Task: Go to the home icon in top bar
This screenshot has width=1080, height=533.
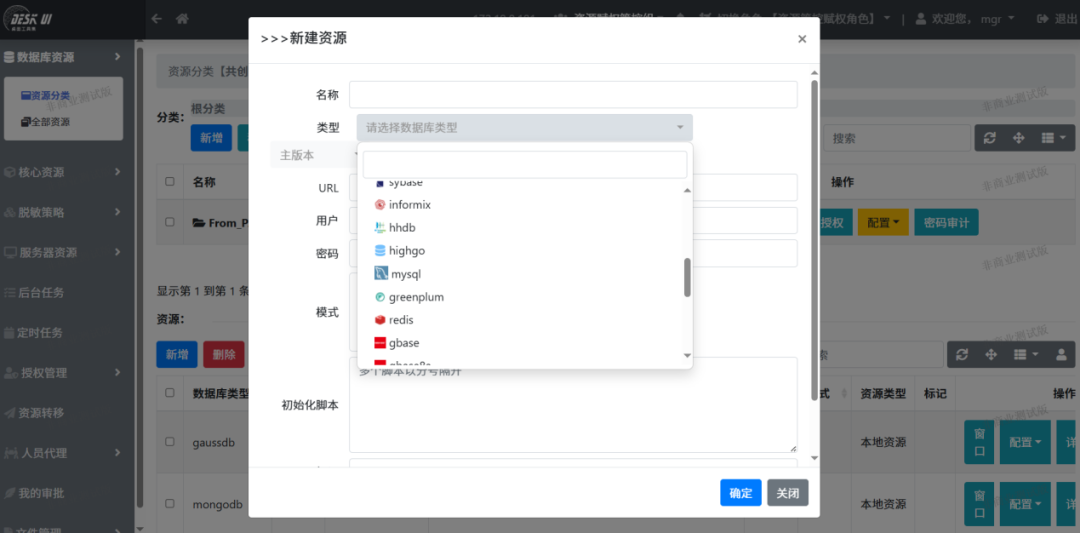Action: pyautogui.click(x=183, y=19)
